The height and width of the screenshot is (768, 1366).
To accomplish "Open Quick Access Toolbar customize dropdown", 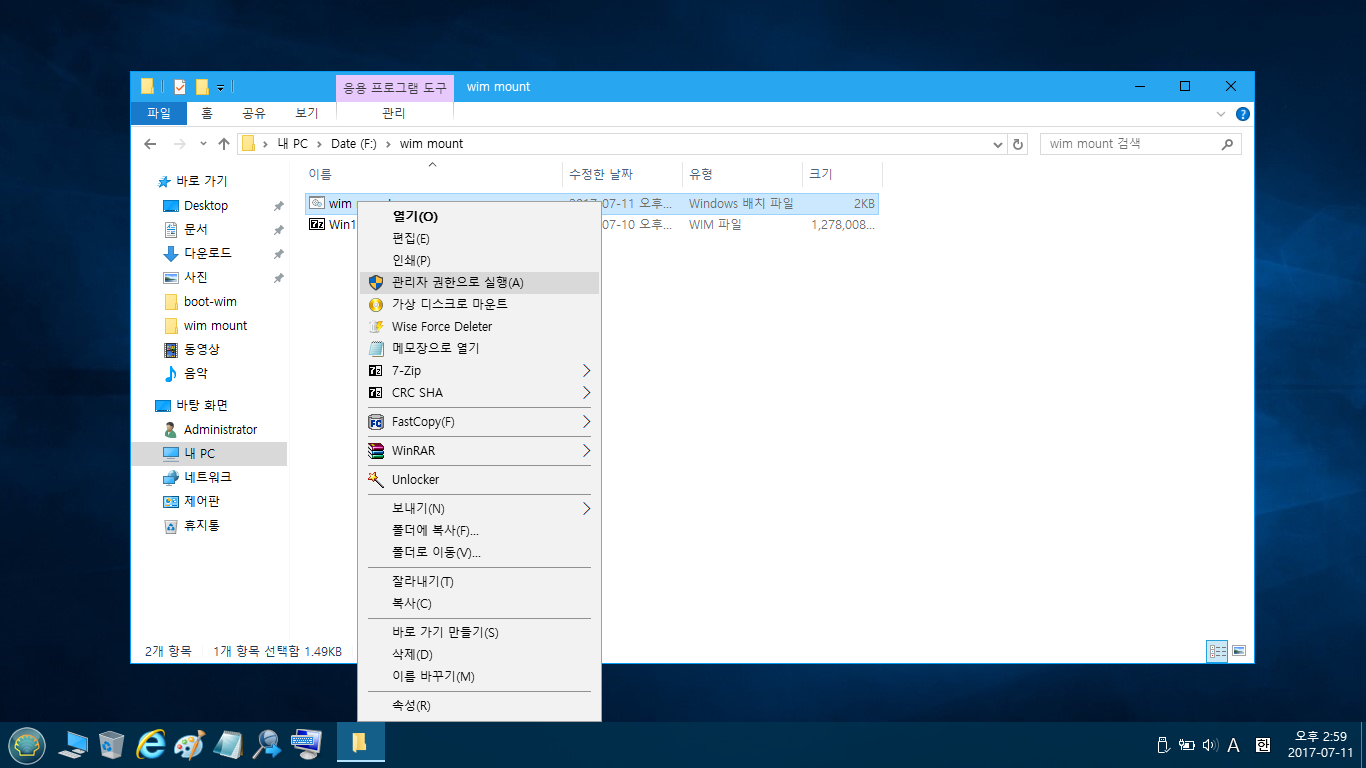I will 220,87.
